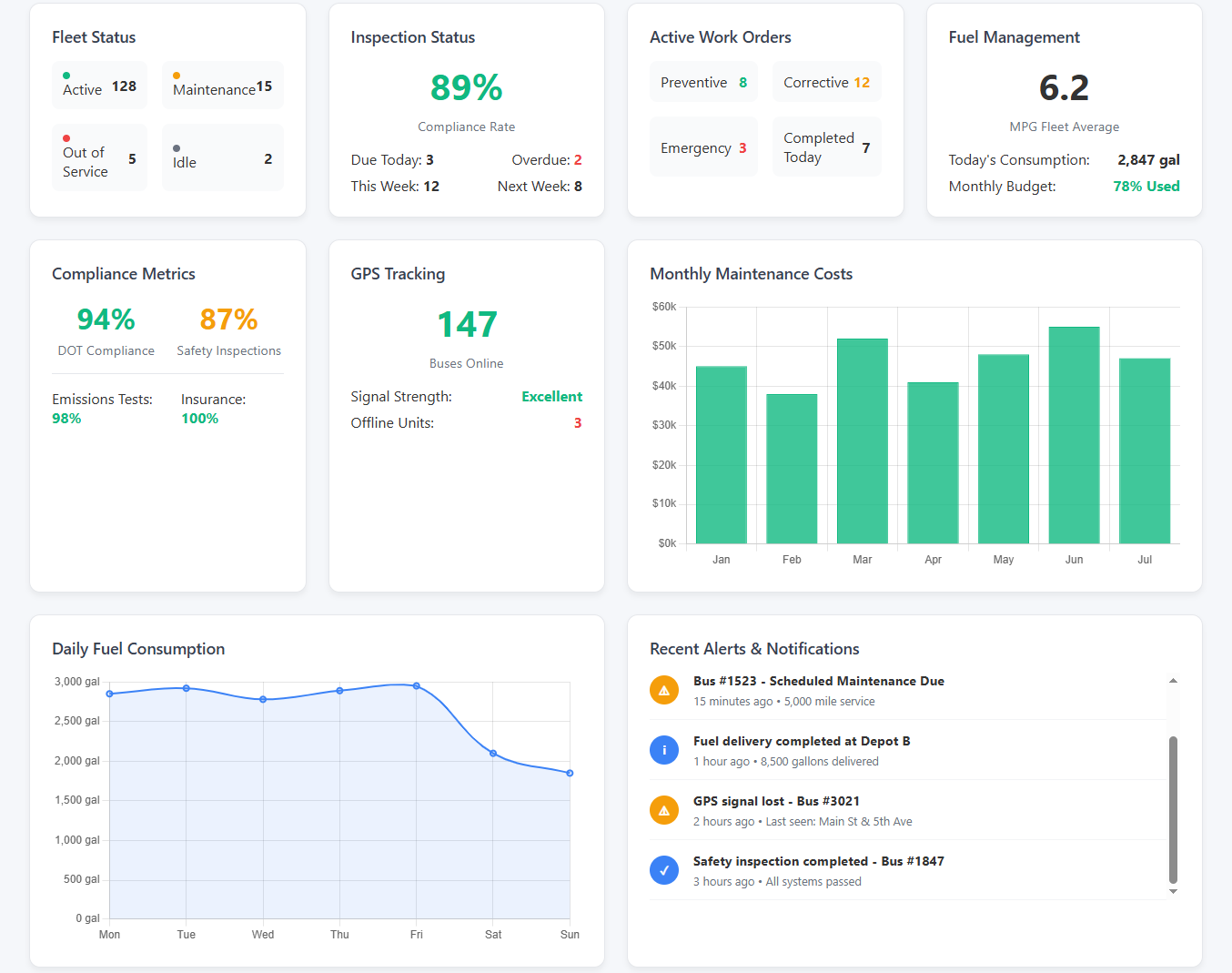1232x973 pixels.
Task: Click the warning icon for GPS signal lost alert
Action: pyautogui.click(x=664, y=810)
